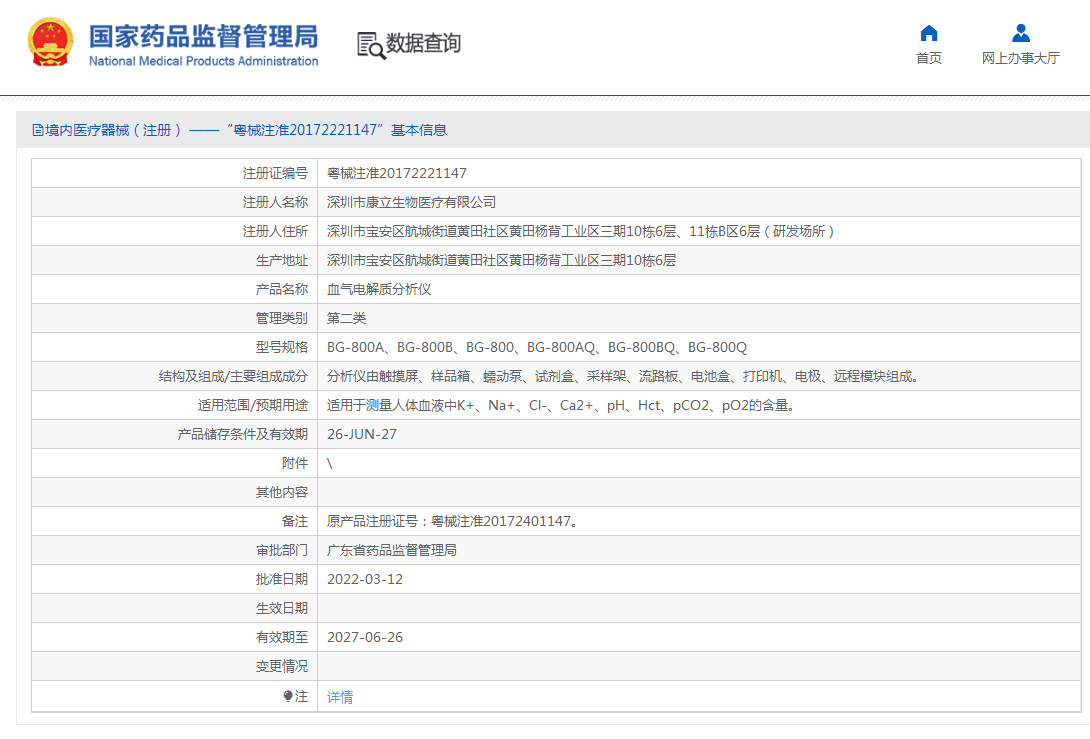Screen dimensions: 1090x739
Task: Click the 其他内容 label
Action: 282,493
